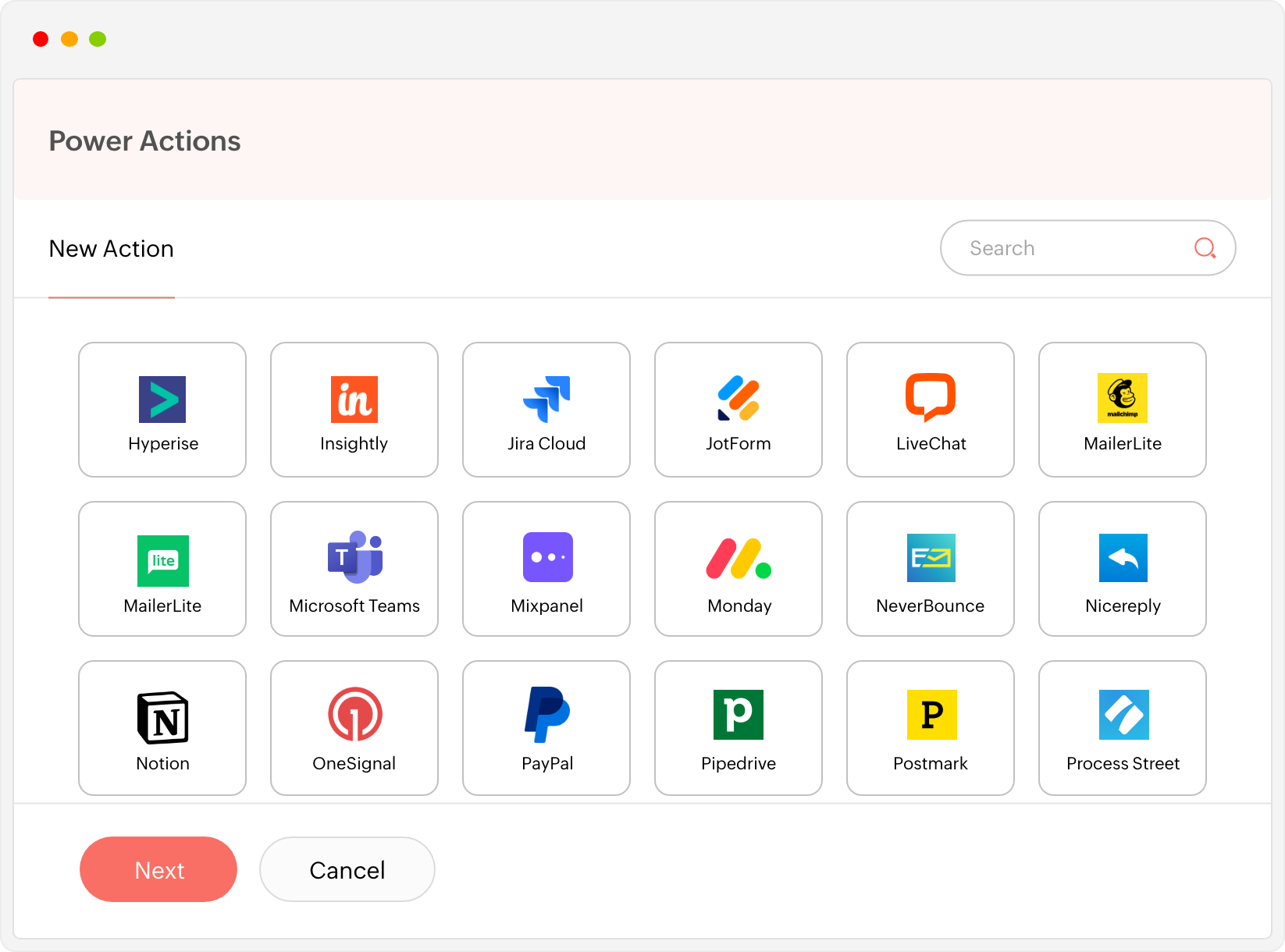Choose the PayPal logo
Image resolution: width=1285 pixels, height=952 pixels.
click(547, 715)
